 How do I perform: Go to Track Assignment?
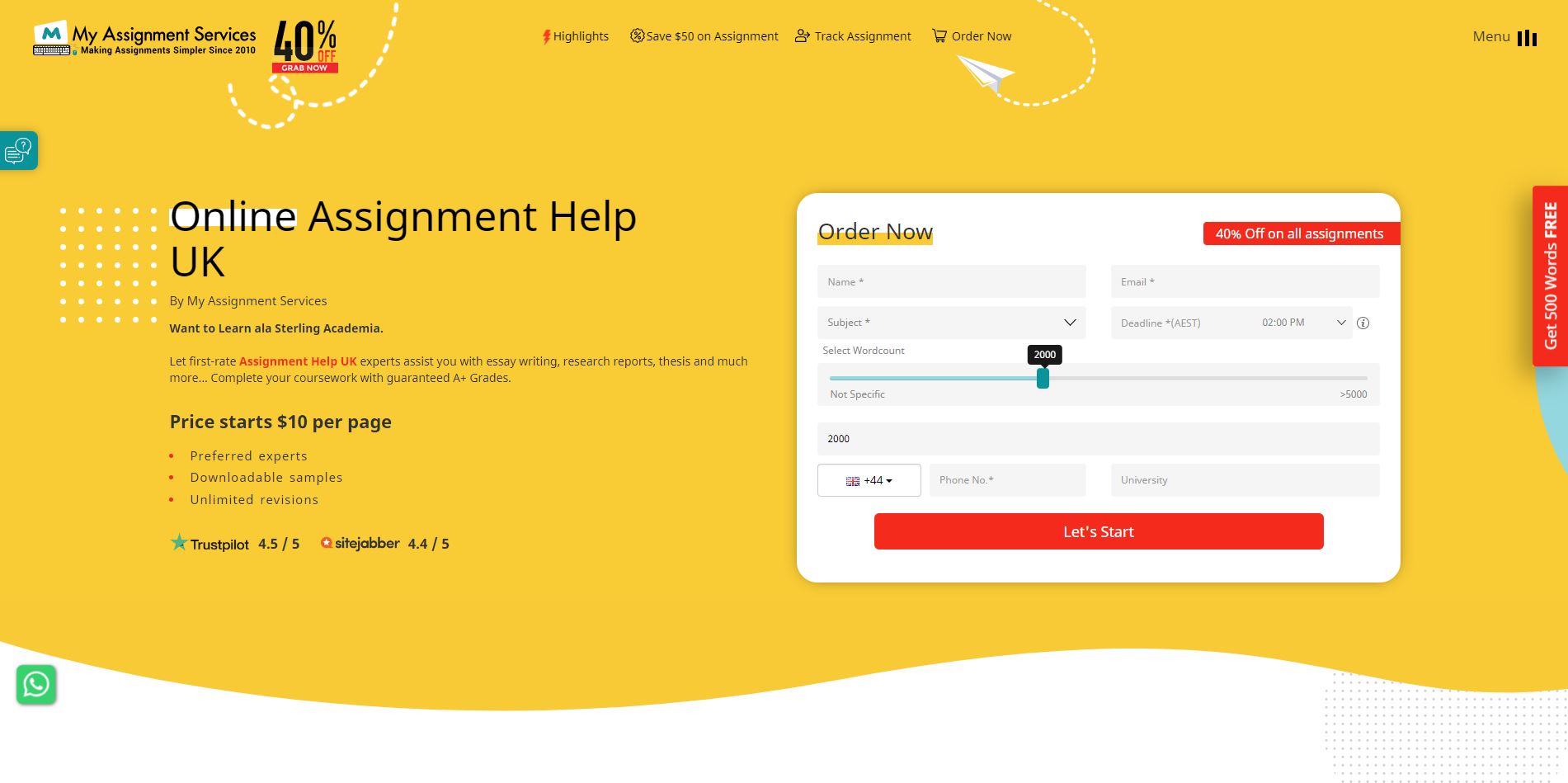pyautogui.click(x=853, y=36)
